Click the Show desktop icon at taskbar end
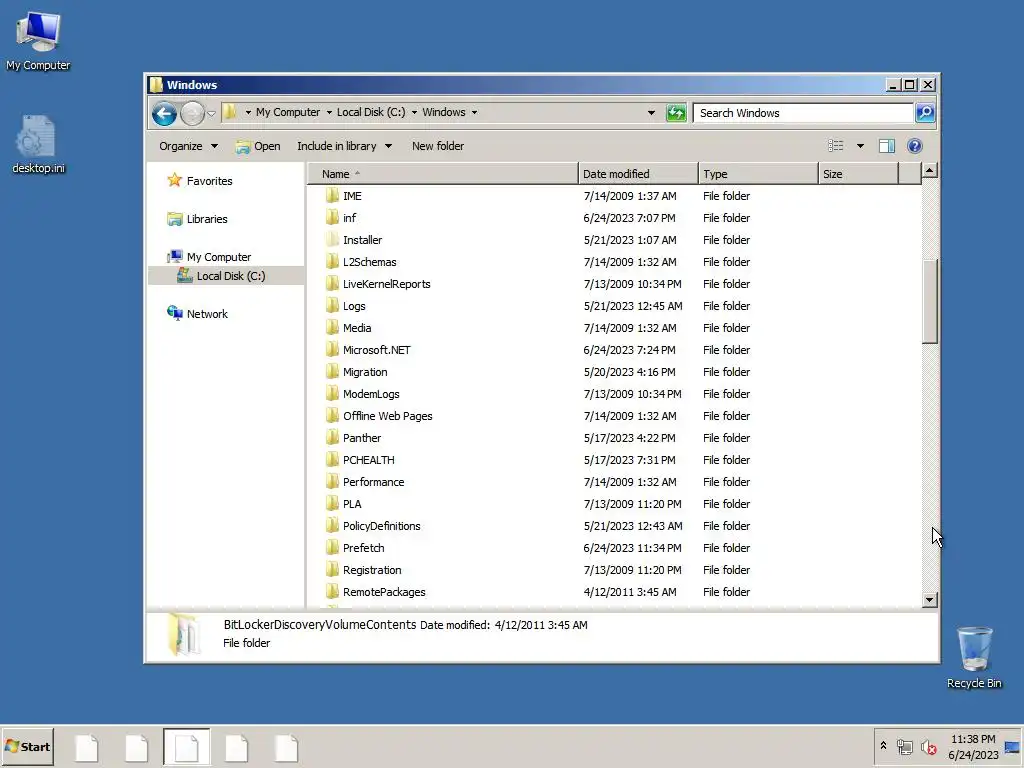Screen dimensions: 1024x768 tap(1013, 746)
